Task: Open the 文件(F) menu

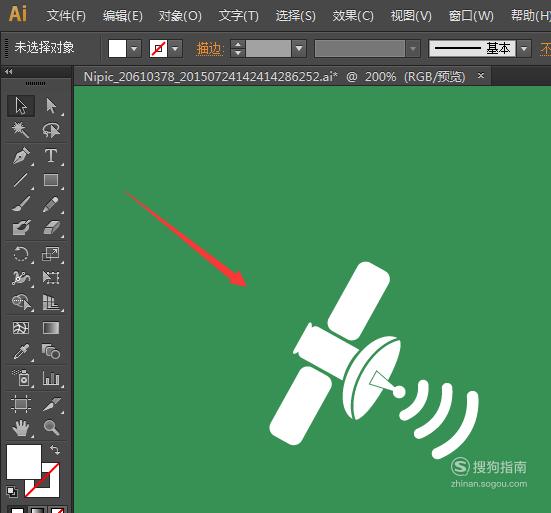Action: point(66,15)
